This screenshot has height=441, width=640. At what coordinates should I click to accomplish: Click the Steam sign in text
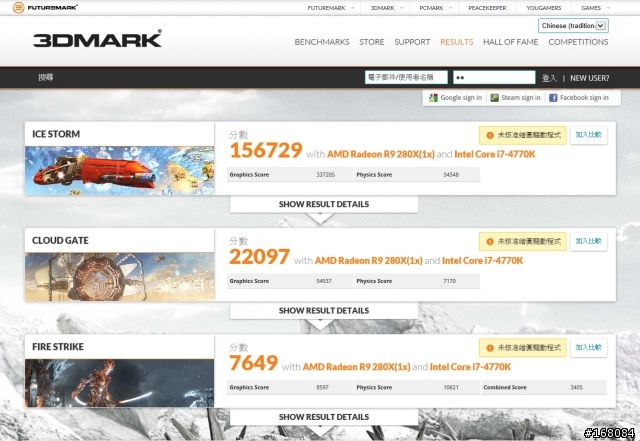click(x=521, y=98)
